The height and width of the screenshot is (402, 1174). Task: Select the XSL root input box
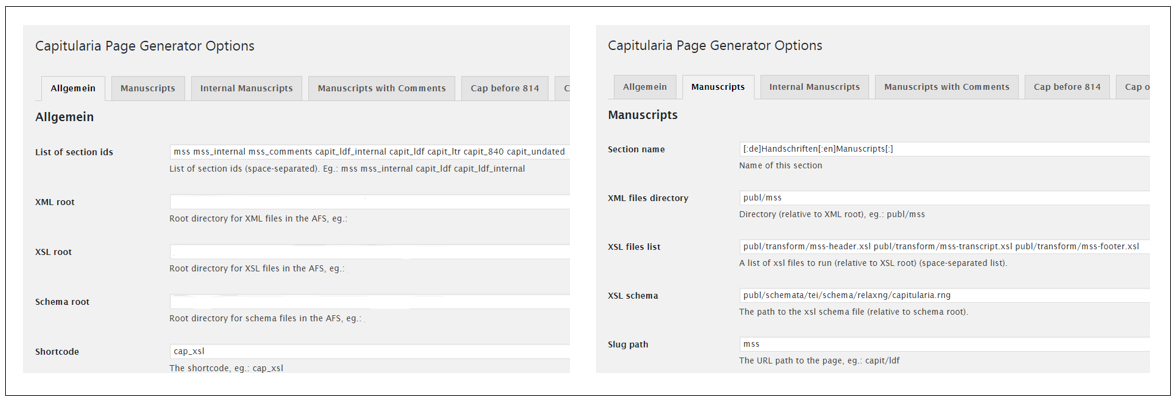point(368,252)
